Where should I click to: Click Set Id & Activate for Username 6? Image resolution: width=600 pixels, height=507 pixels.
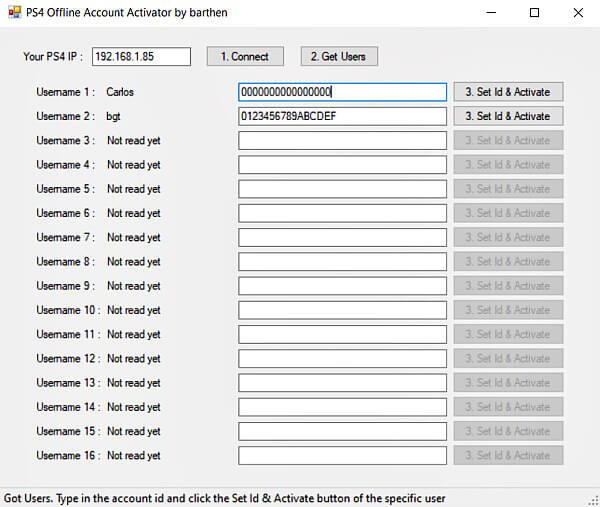pos(508,213)
